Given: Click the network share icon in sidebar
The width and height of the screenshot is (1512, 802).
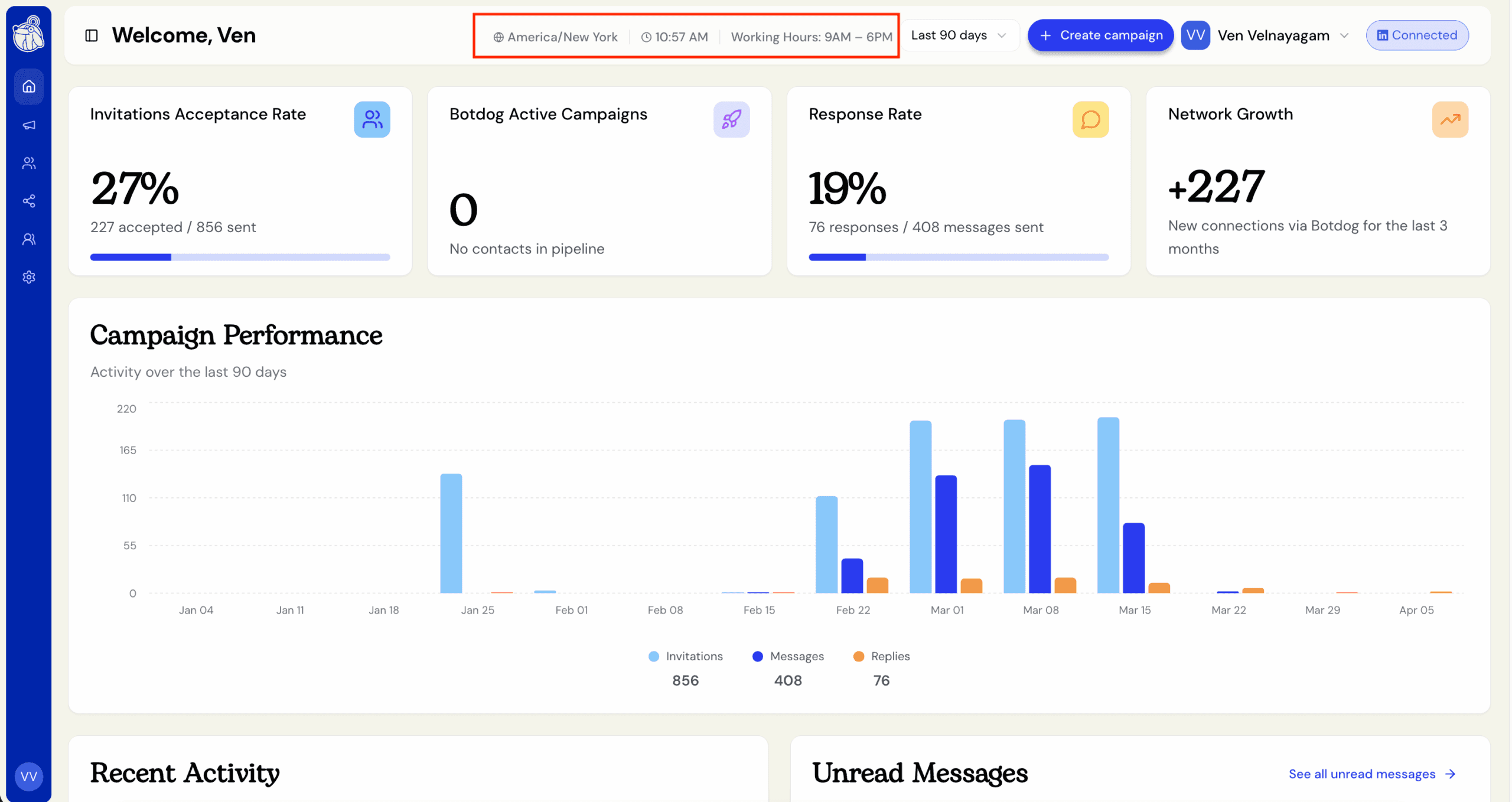Looking at the screenshot, I should [x=28, y=201].
